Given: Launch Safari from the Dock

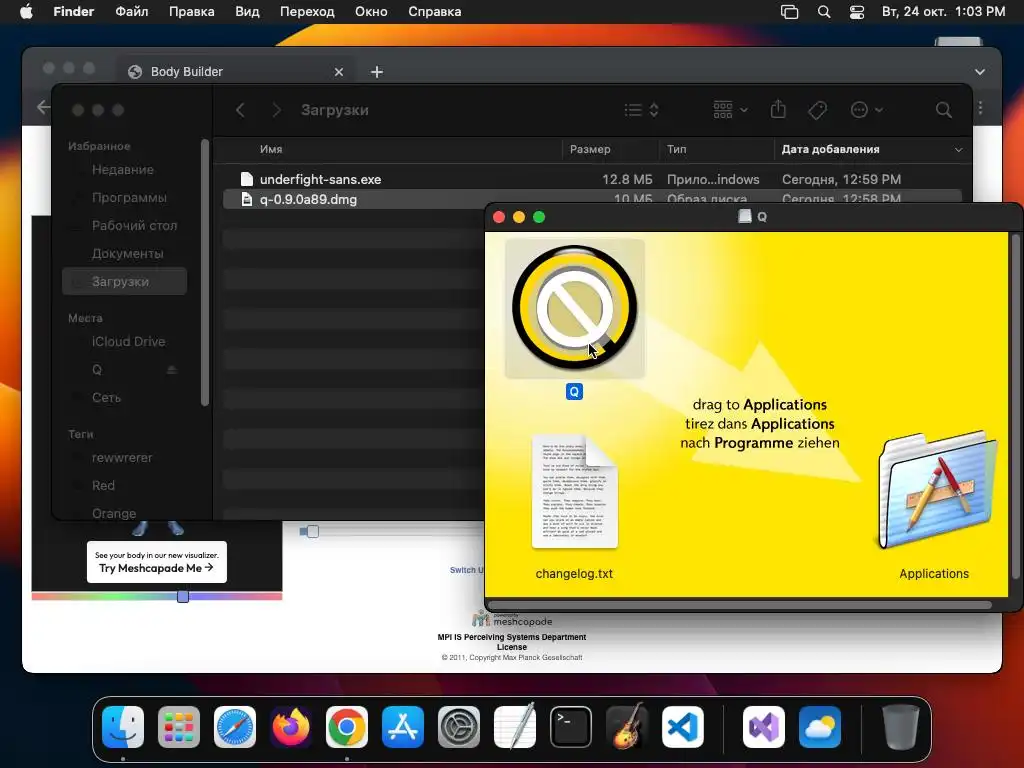Looking at the screenshot, I should pyautogui.click(x=235, y=727).
